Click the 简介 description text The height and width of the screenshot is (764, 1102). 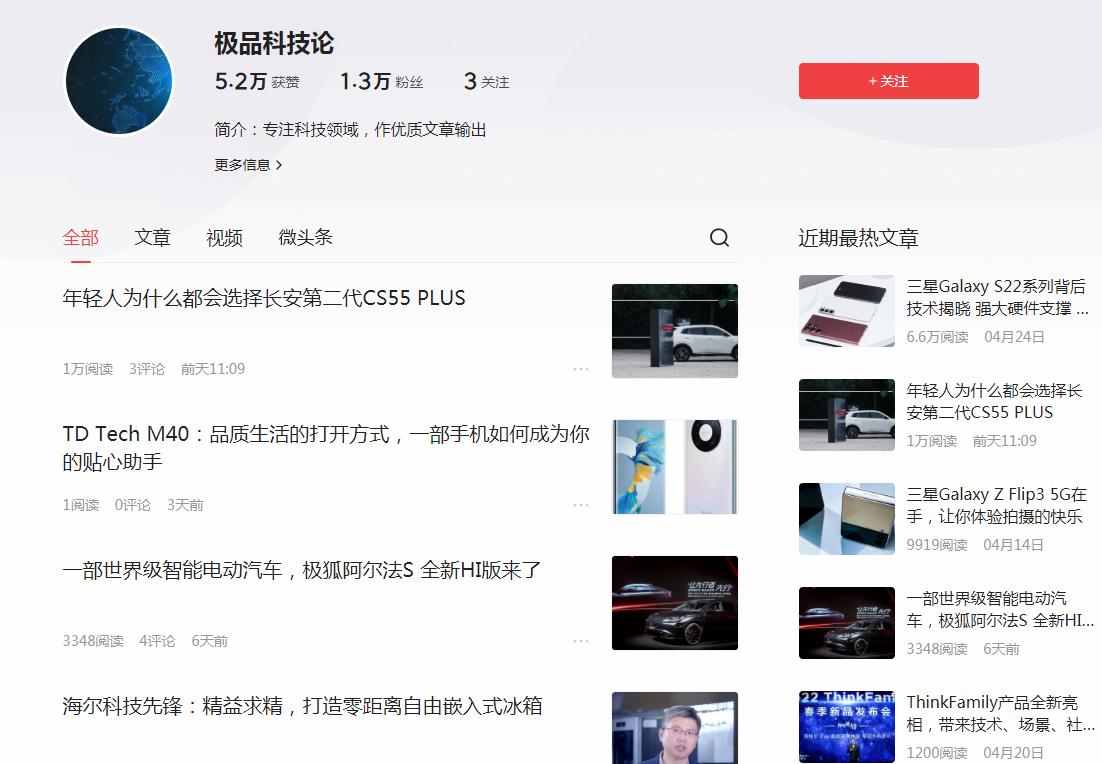pyautogui.click(x=351, y=130)
